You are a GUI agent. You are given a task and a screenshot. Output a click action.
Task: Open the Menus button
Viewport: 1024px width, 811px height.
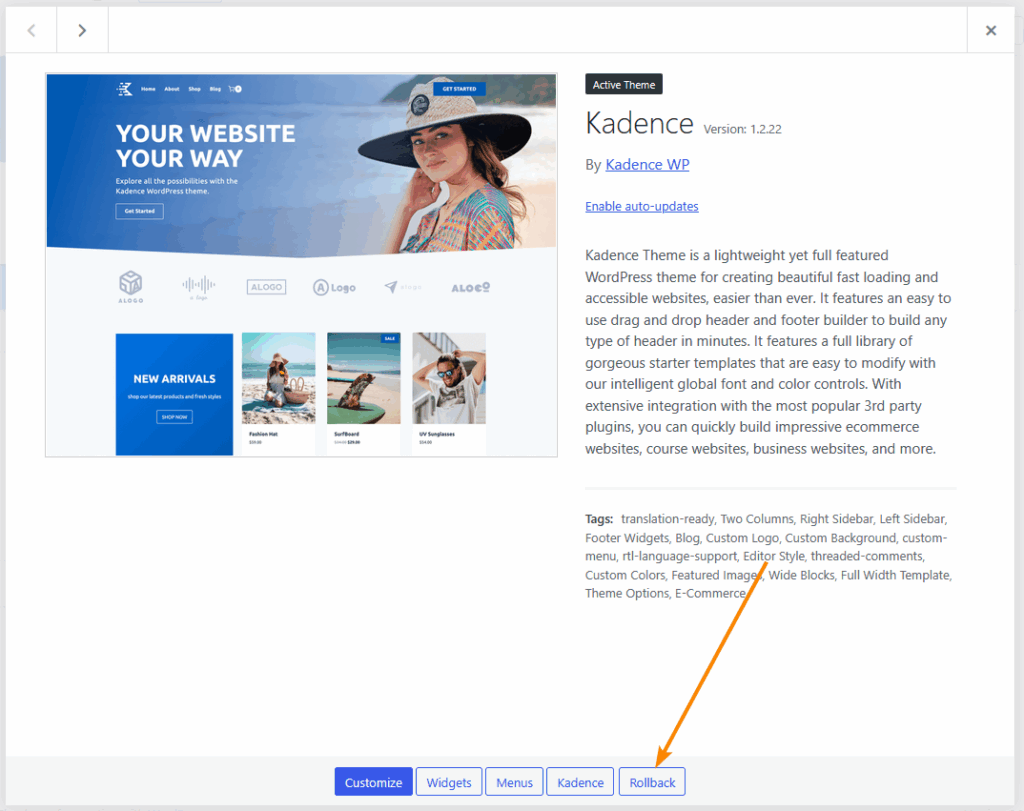coord(514,782)
